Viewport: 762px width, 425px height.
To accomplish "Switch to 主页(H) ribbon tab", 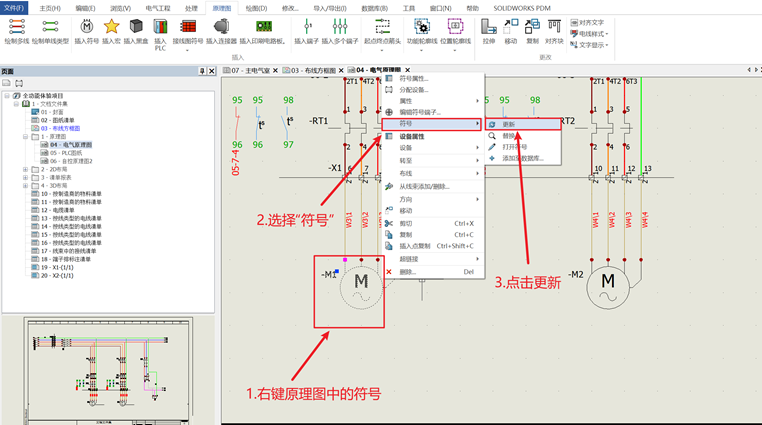I will point(50,8).
